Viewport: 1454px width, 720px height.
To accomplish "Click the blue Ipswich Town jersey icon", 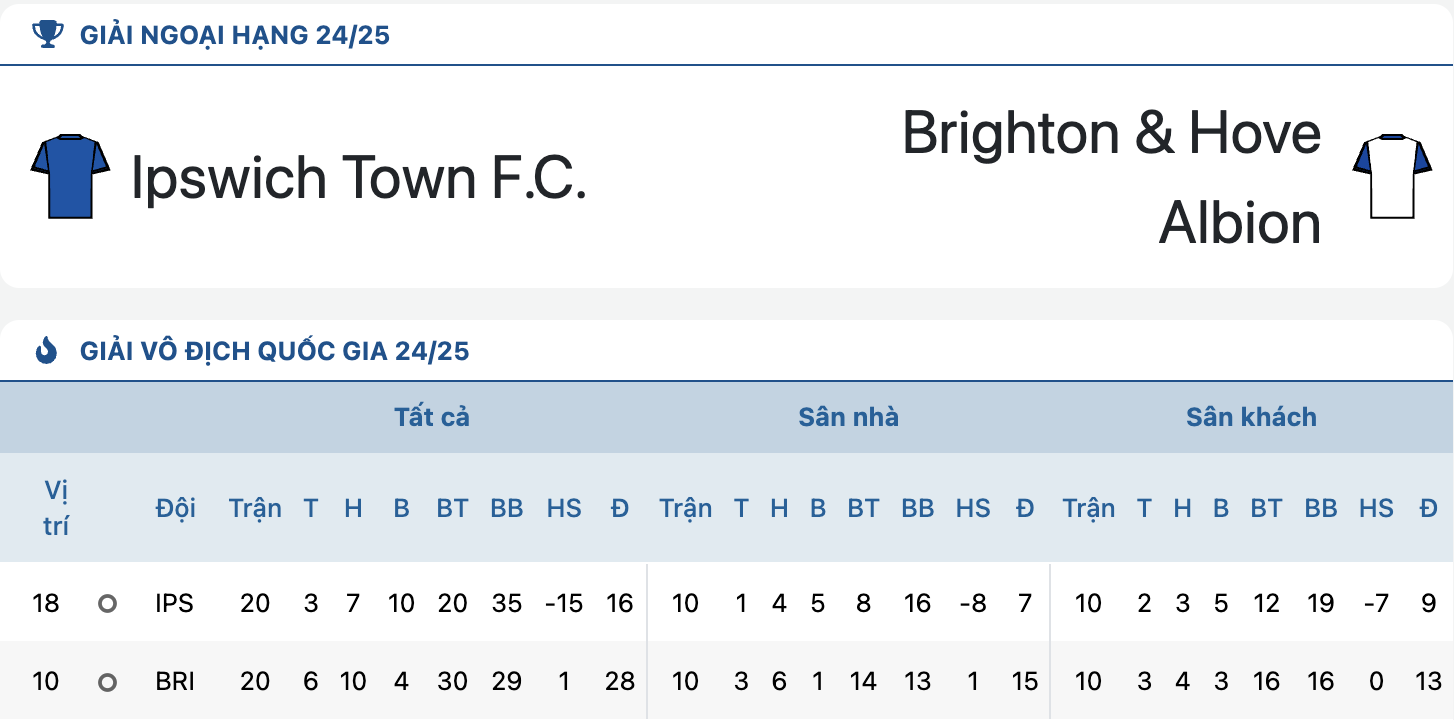I will (70, 176).
